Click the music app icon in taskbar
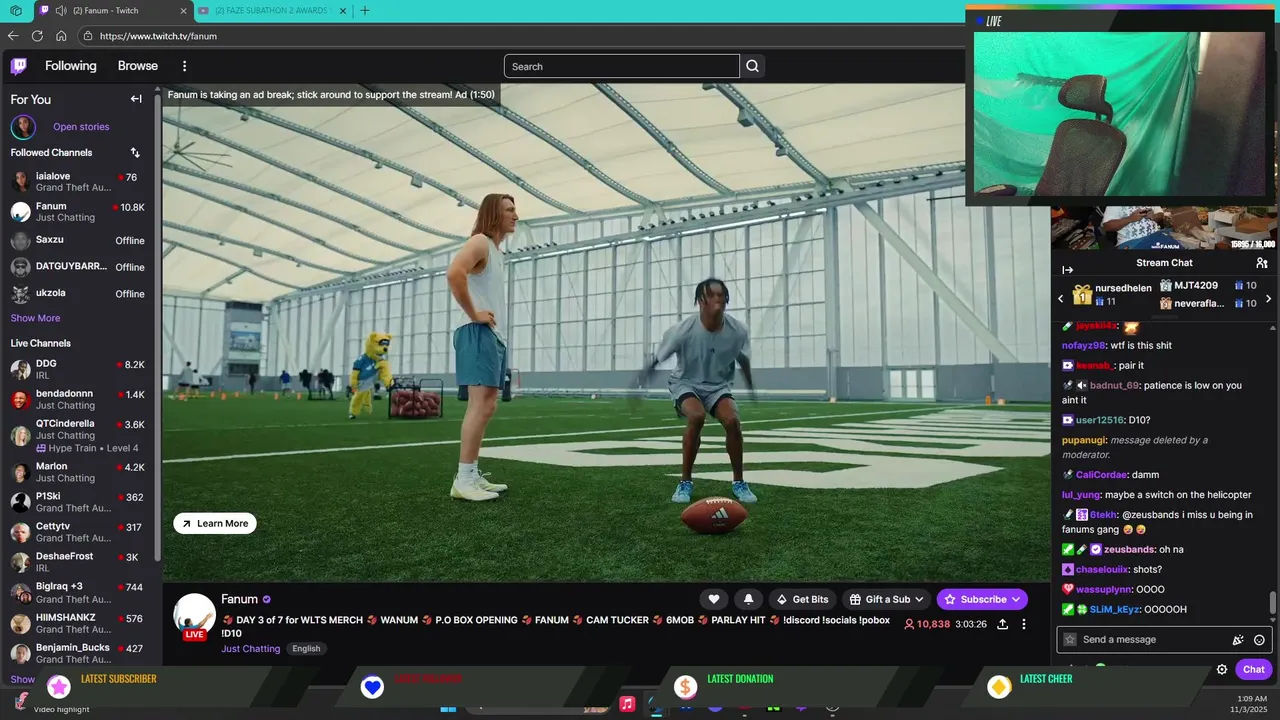This screenshot has width=1280, height=720. [x=627, y=704]
